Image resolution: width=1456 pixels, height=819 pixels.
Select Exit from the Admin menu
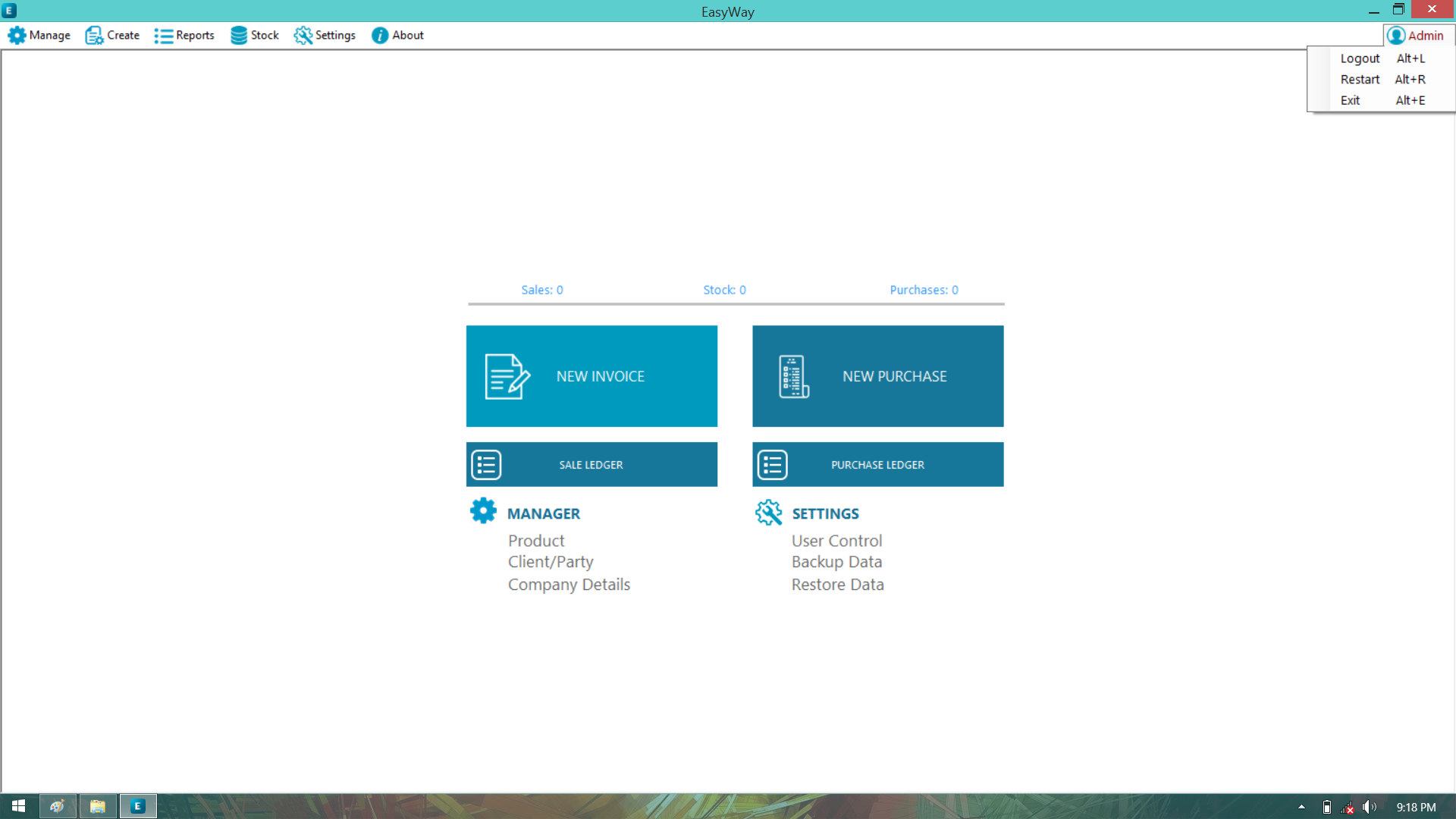coord(1350,100)
